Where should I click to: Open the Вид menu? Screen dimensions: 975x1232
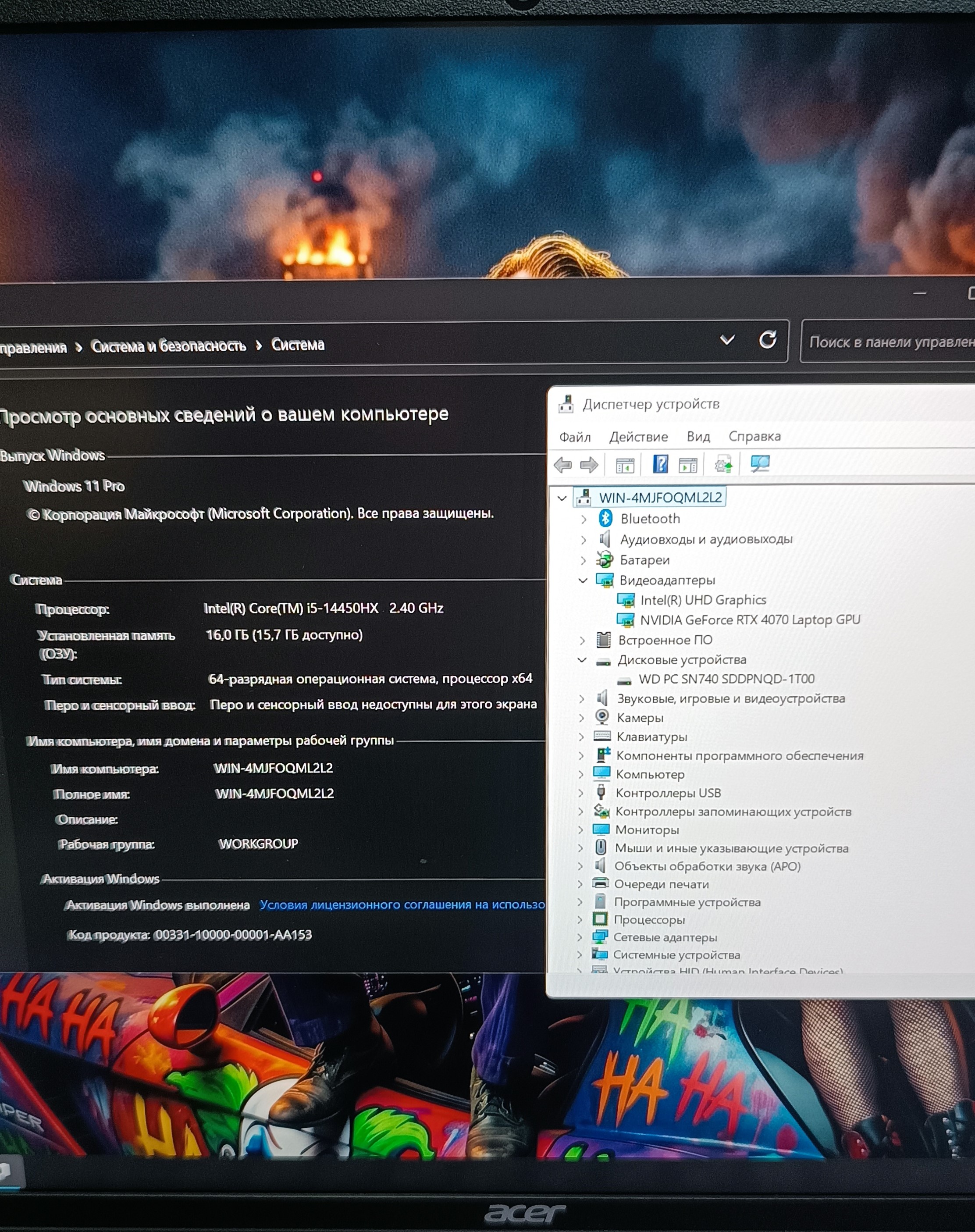(x=698, y=437)
